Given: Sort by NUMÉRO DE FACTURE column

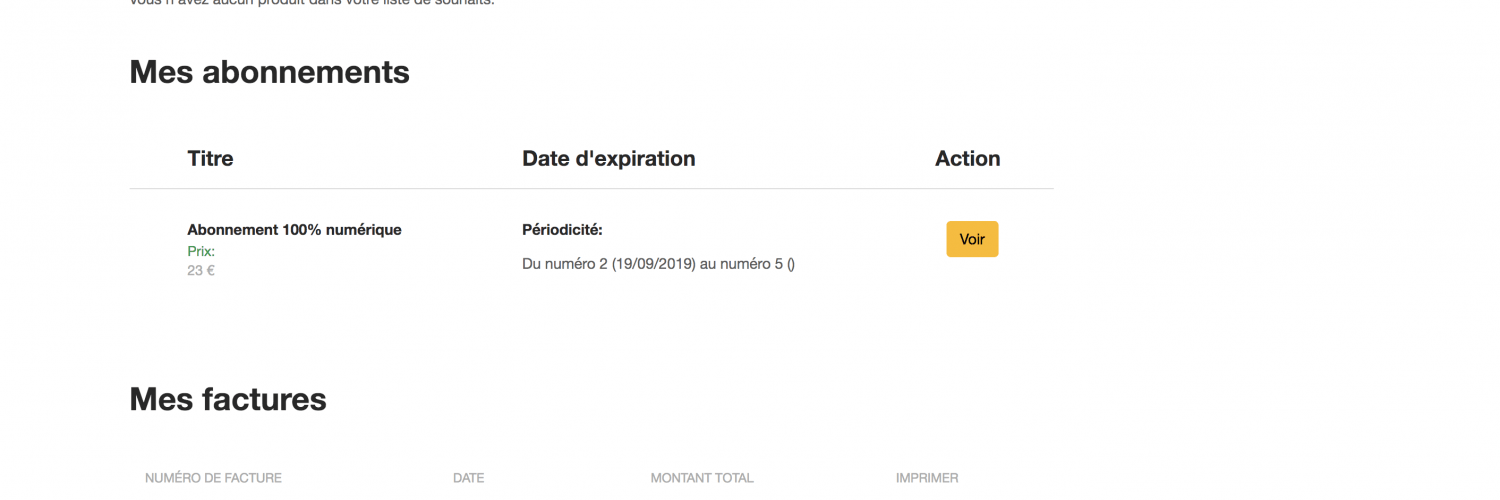Looking at the screenshot, I should [213, 478].
